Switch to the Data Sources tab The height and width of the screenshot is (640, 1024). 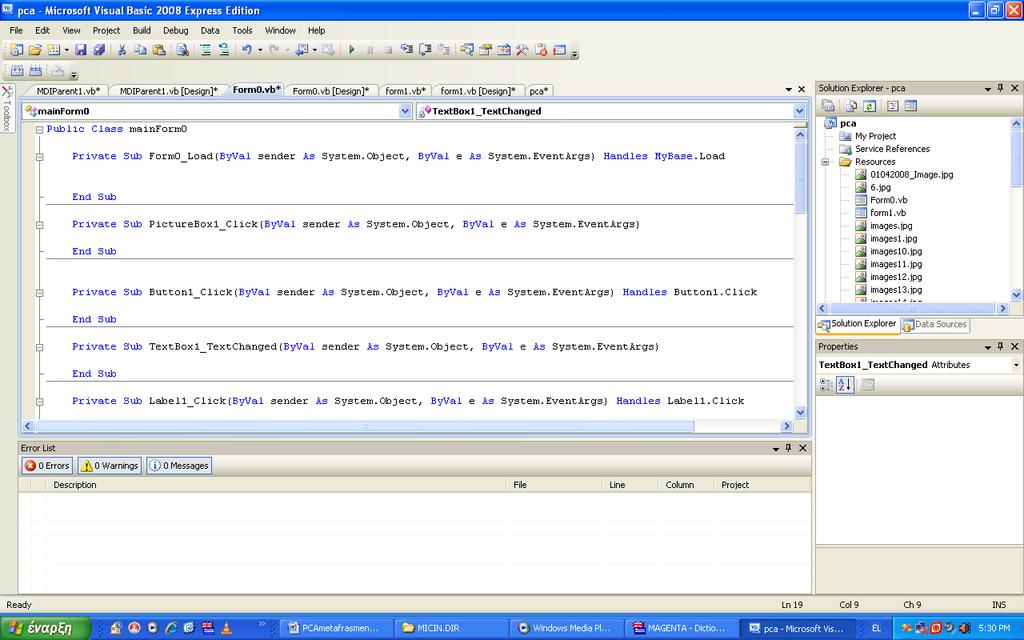pyautogui.click(x=935, y=325)
